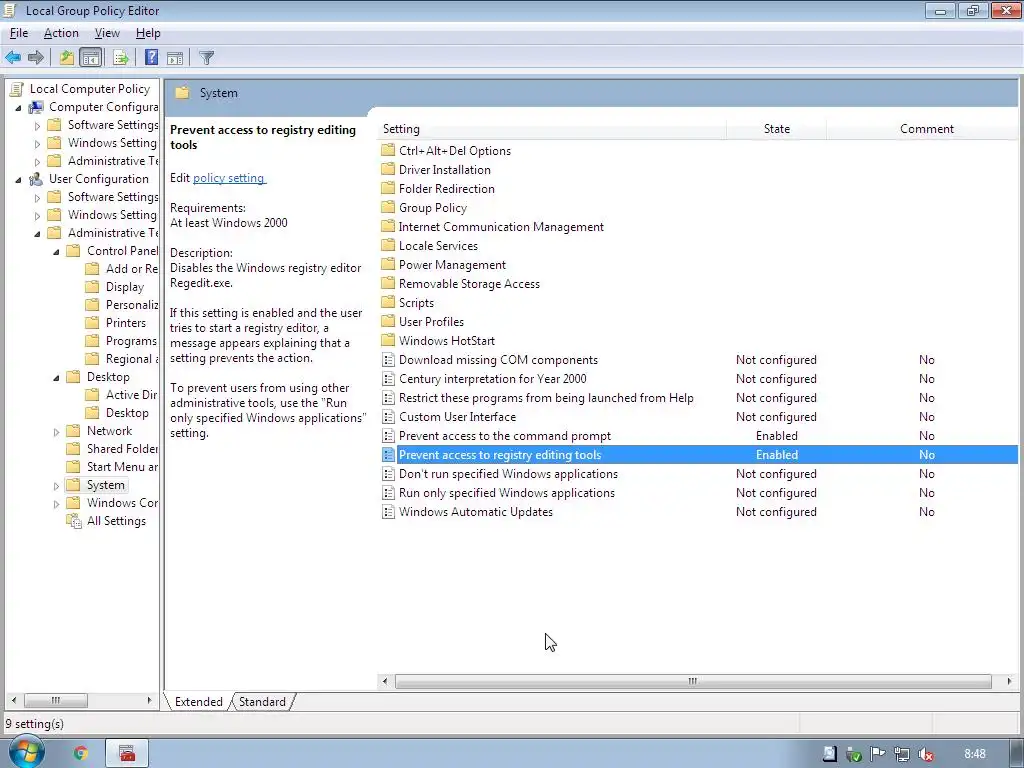Select Century interpretation for Year 2000
The width and height of the screenshot is (1024, 768).
click(699, 379)
